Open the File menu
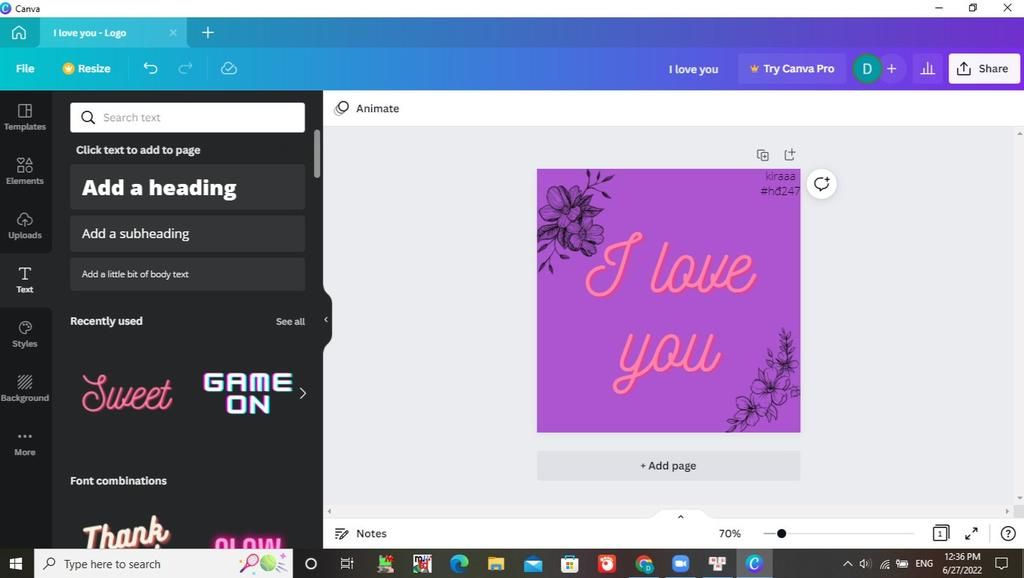Viewport: 1024px width, 578px height. tap(25, 69)
